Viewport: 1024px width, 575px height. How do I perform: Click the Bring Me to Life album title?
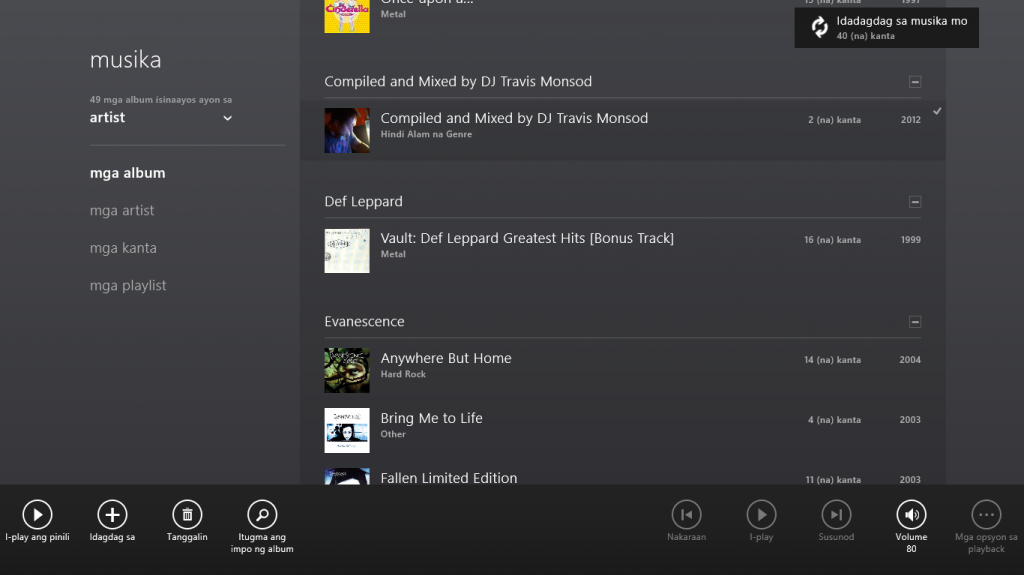pyautogui.click(x=432, y=418)
